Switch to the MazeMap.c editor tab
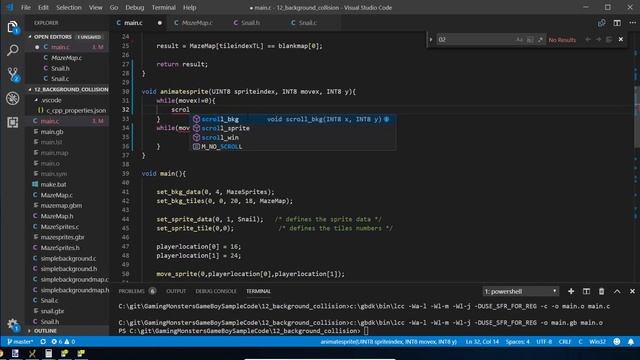This screenshot has height=360, width=640. tap(197, 23)
